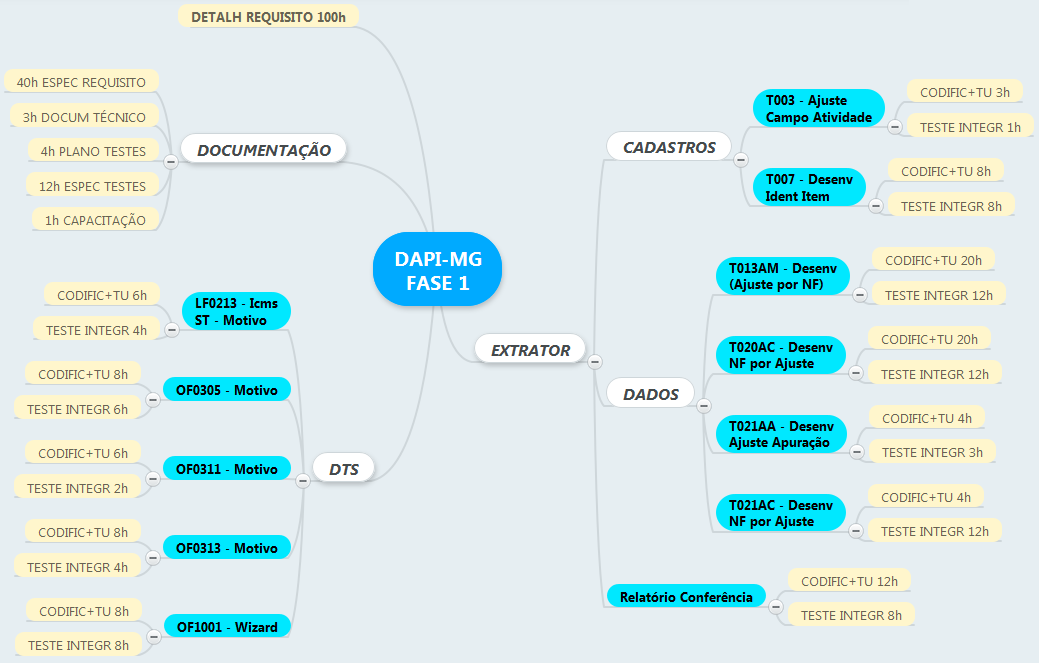Viewport: 1039px width, 663px height.
Task: Select CODIFIC+TU 4h under T021AA
Action: (x=926, y=418)
